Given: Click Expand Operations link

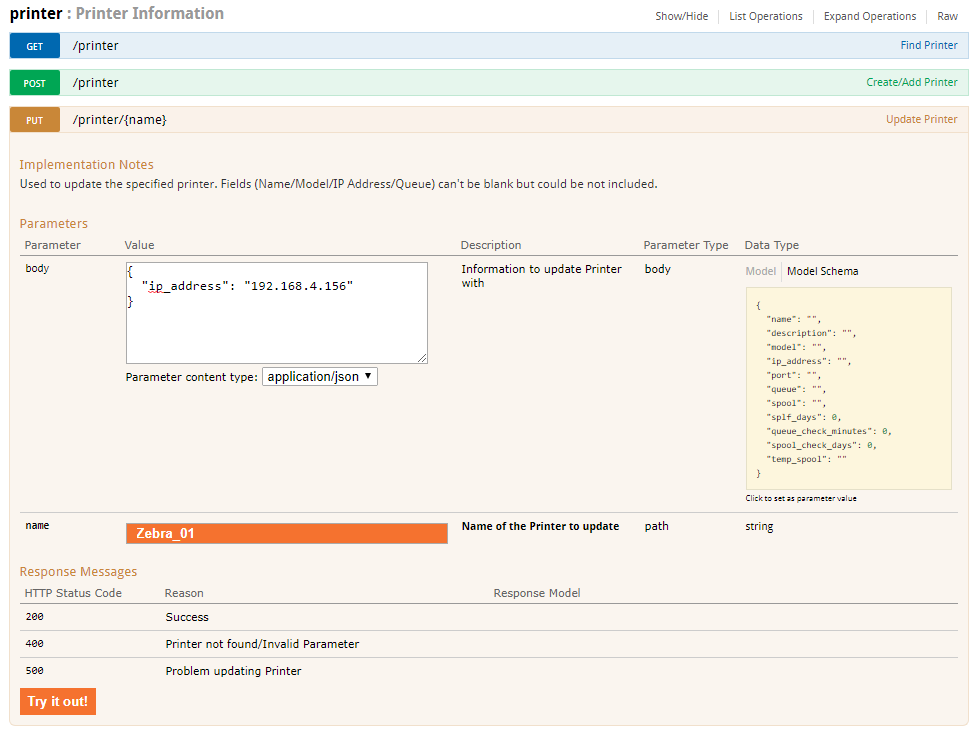Looking at the screenshot, I should [869, 16].
